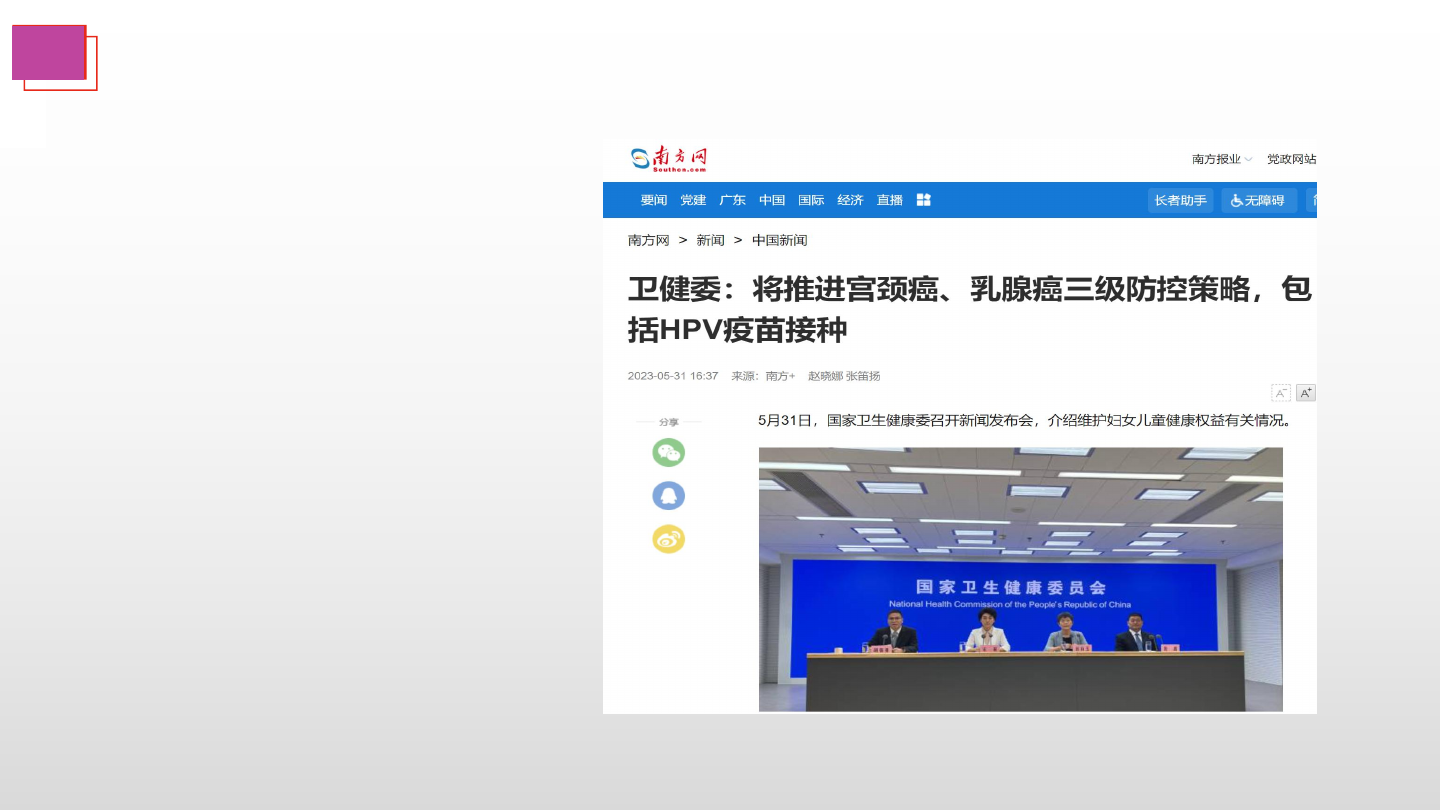
Task: Share the article to Weibo icon
Action: pos(668,539)
